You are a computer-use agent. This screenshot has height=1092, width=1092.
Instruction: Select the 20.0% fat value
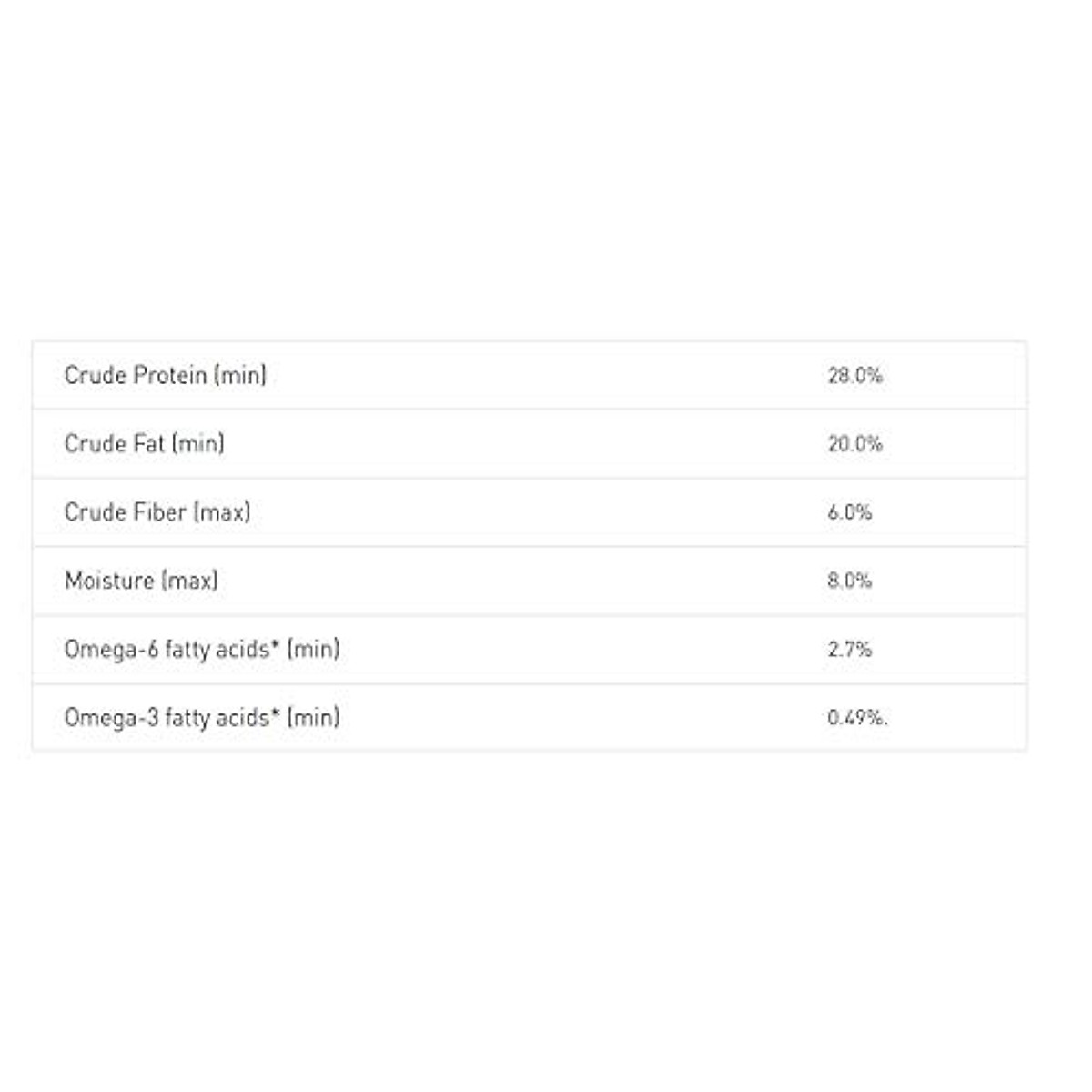854,443
